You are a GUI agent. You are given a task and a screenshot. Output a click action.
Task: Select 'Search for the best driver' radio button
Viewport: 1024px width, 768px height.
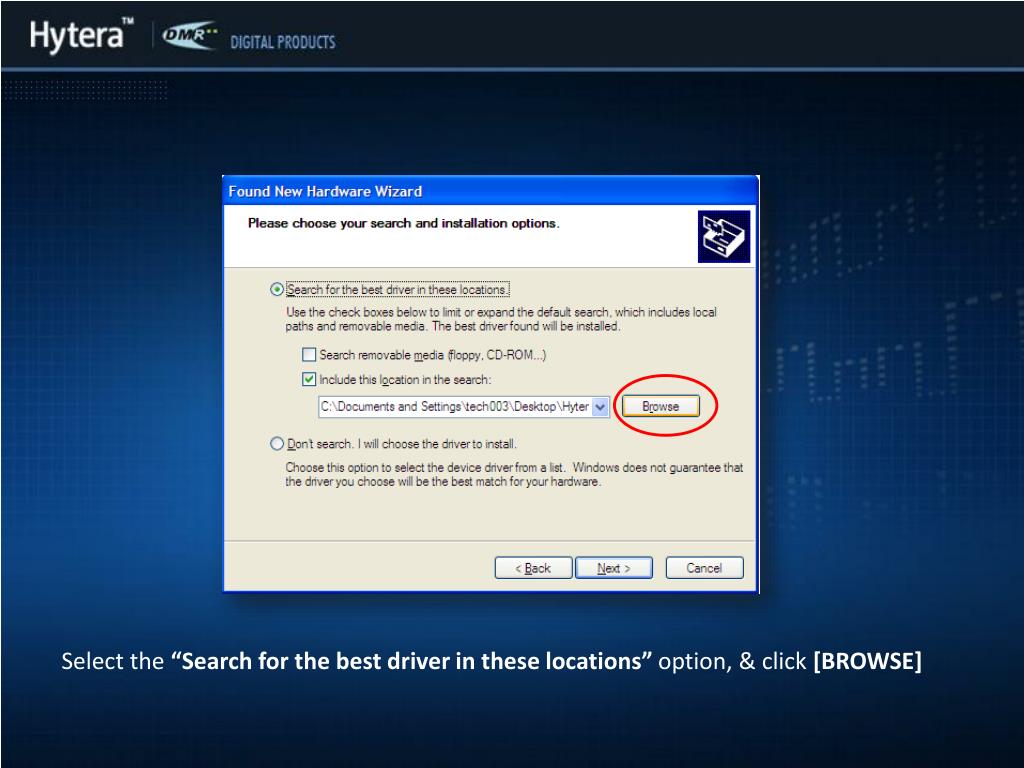pos(277,289)
